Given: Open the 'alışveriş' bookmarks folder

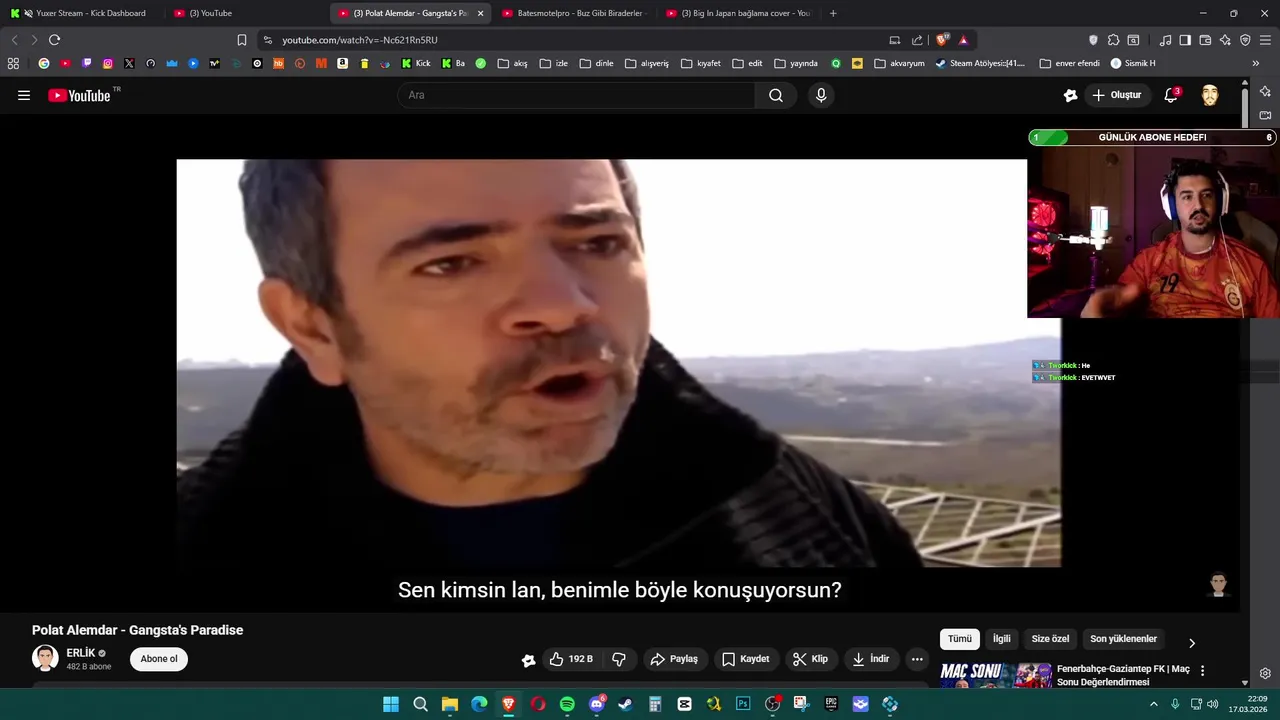Looking at the screenshot, I should coord(647,63).
